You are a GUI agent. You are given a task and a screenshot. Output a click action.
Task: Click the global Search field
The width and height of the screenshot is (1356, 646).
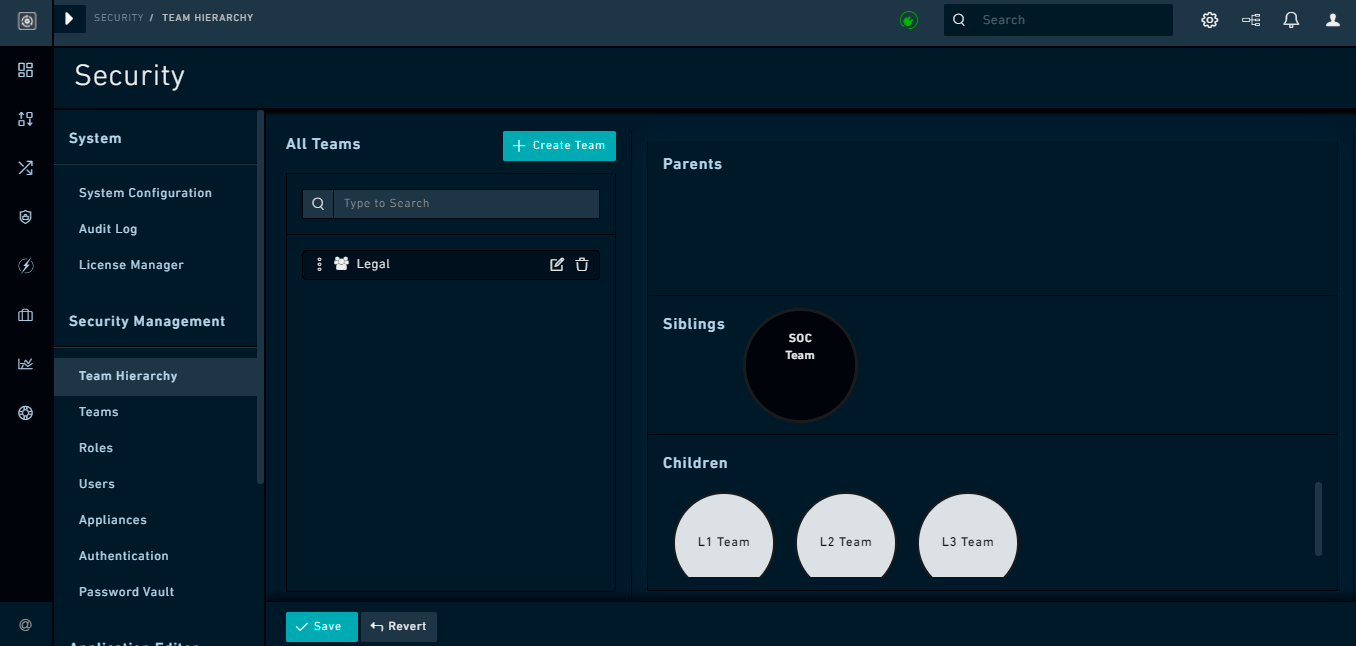click(1058, 20)
